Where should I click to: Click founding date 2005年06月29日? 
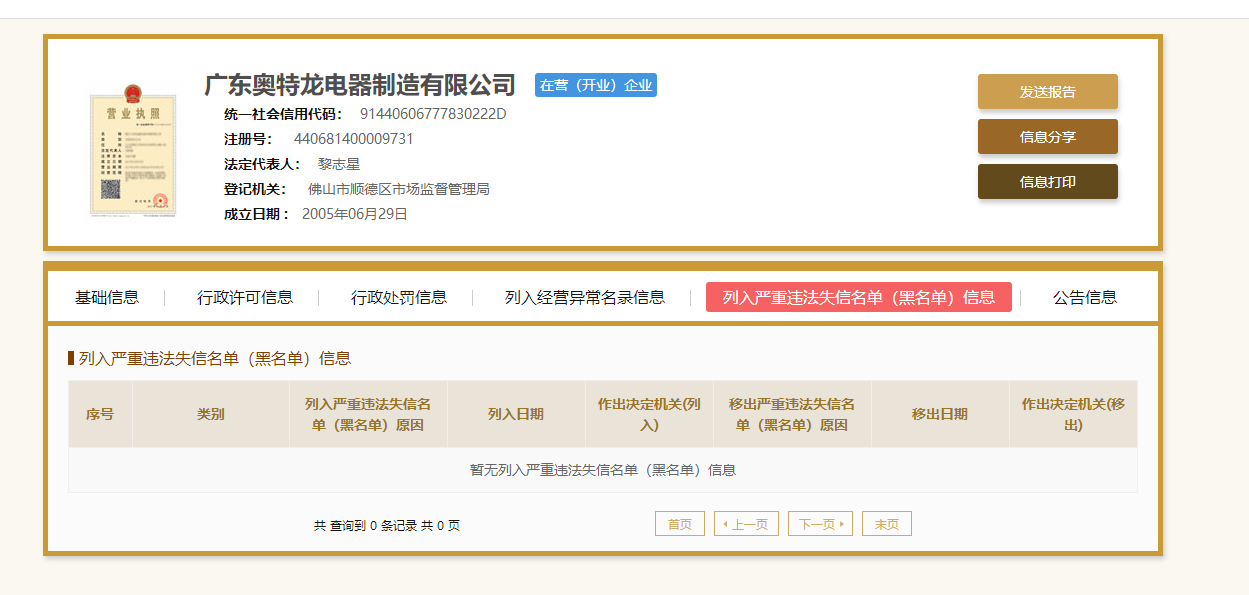[x=355, y=214]
